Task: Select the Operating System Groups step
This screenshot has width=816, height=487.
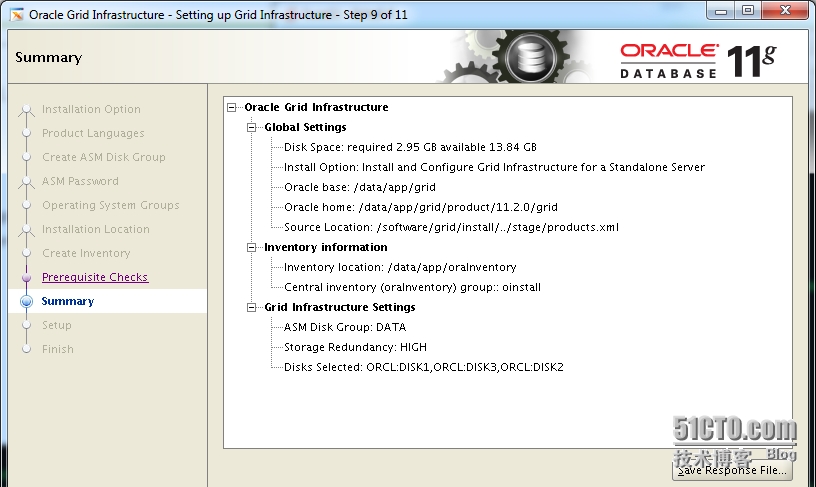Action: (111, 205)
